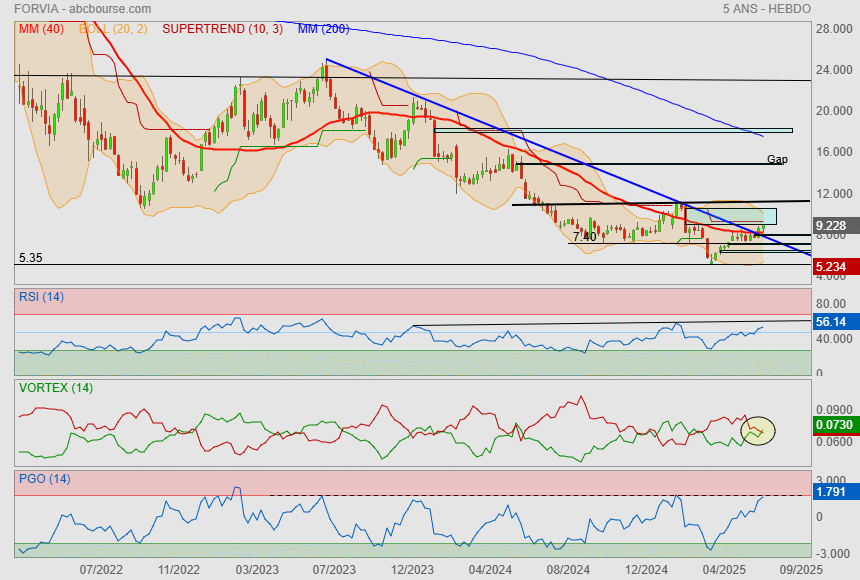This screenshot has height=580, width=860.
Task: Click the 07/2023 date axis label
Action: pyautogui.click(x=334, y=570)
